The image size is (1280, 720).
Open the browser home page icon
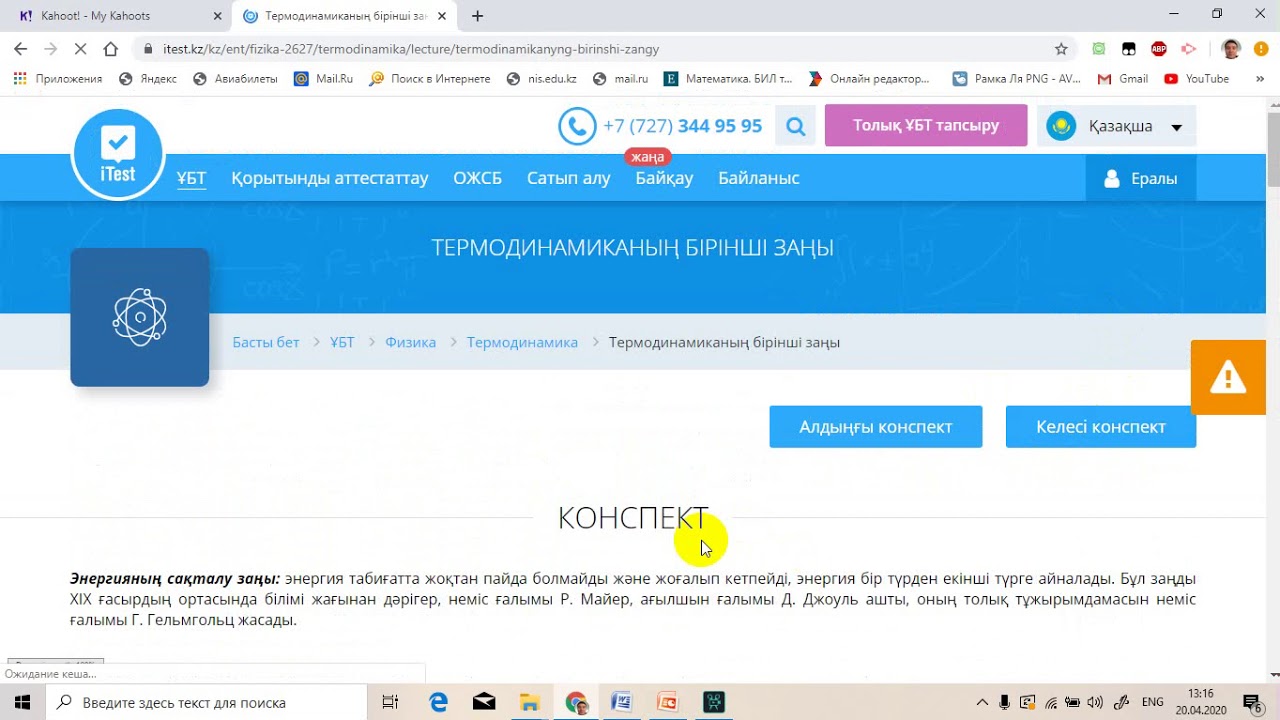111,49
